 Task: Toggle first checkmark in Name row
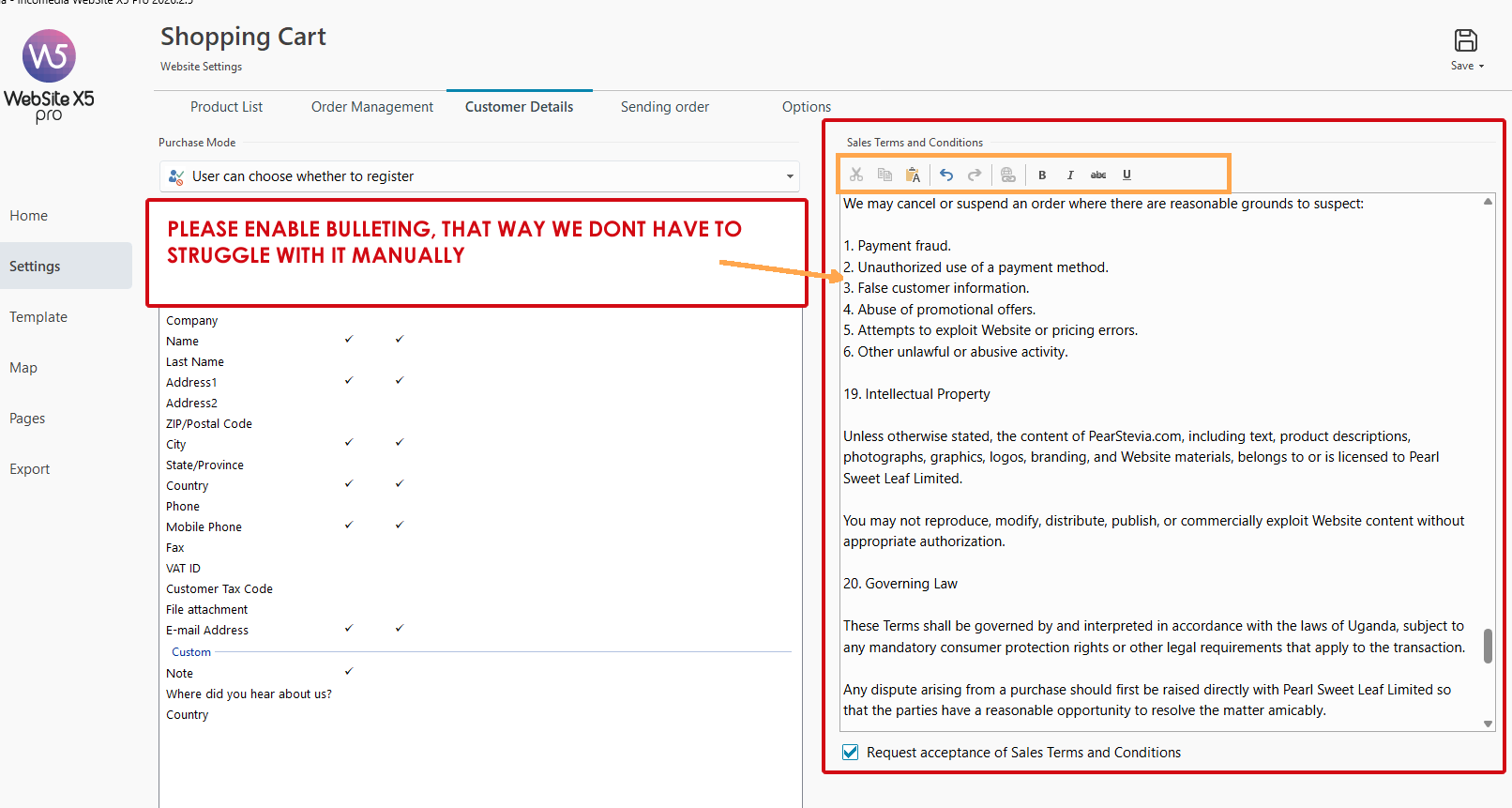pyautogui.click(x=349, y=340)
